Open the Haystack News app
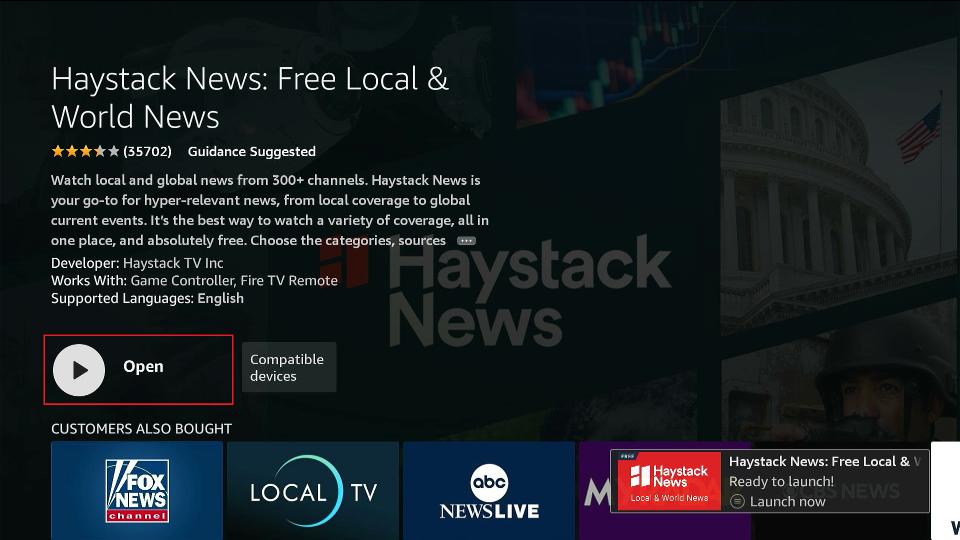The height and width of the screenshot is (540, 960). (x=138, y=369)
